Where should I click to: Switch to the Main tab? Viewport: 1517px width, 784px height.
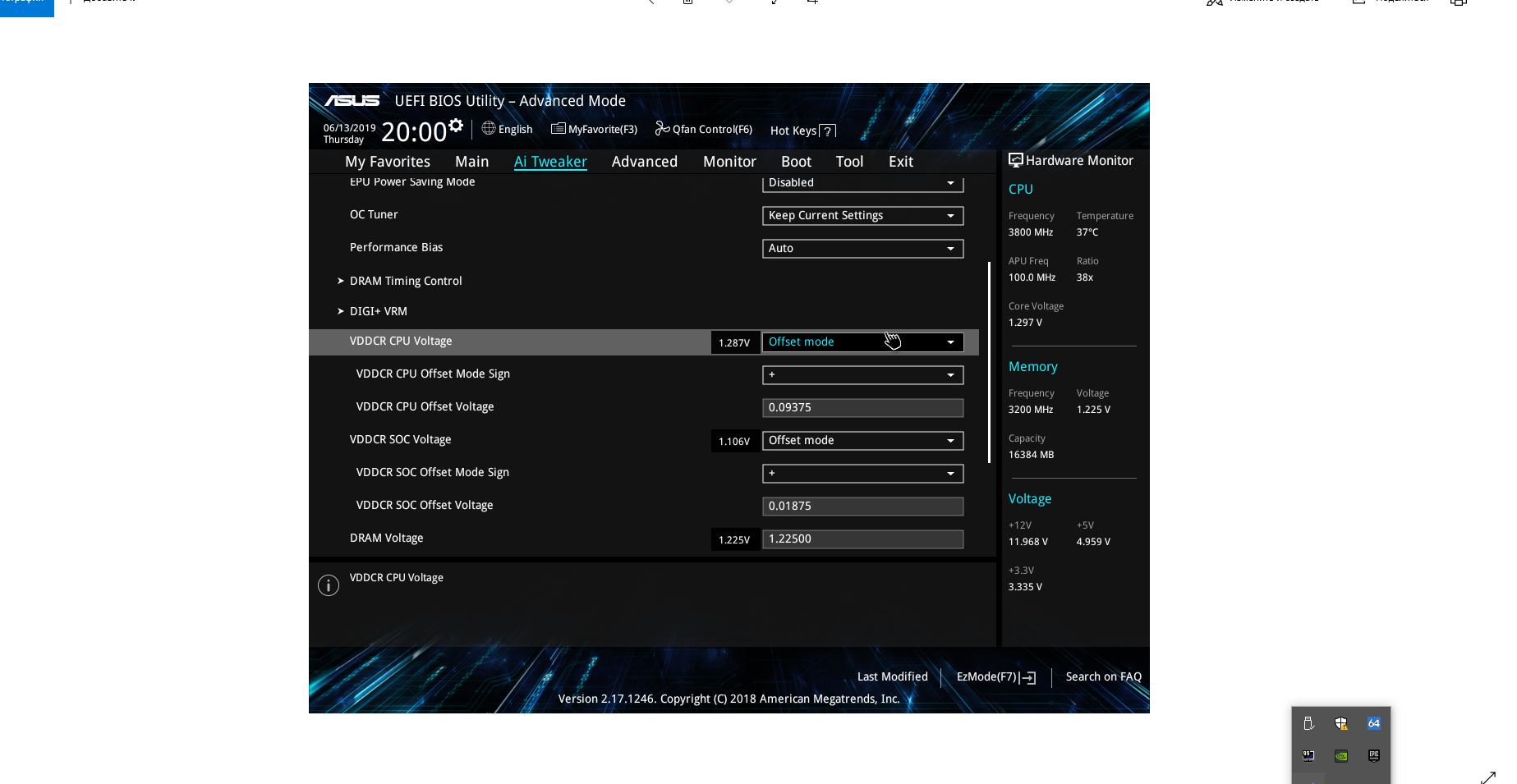pyautogui.click(x=472, y=162)
